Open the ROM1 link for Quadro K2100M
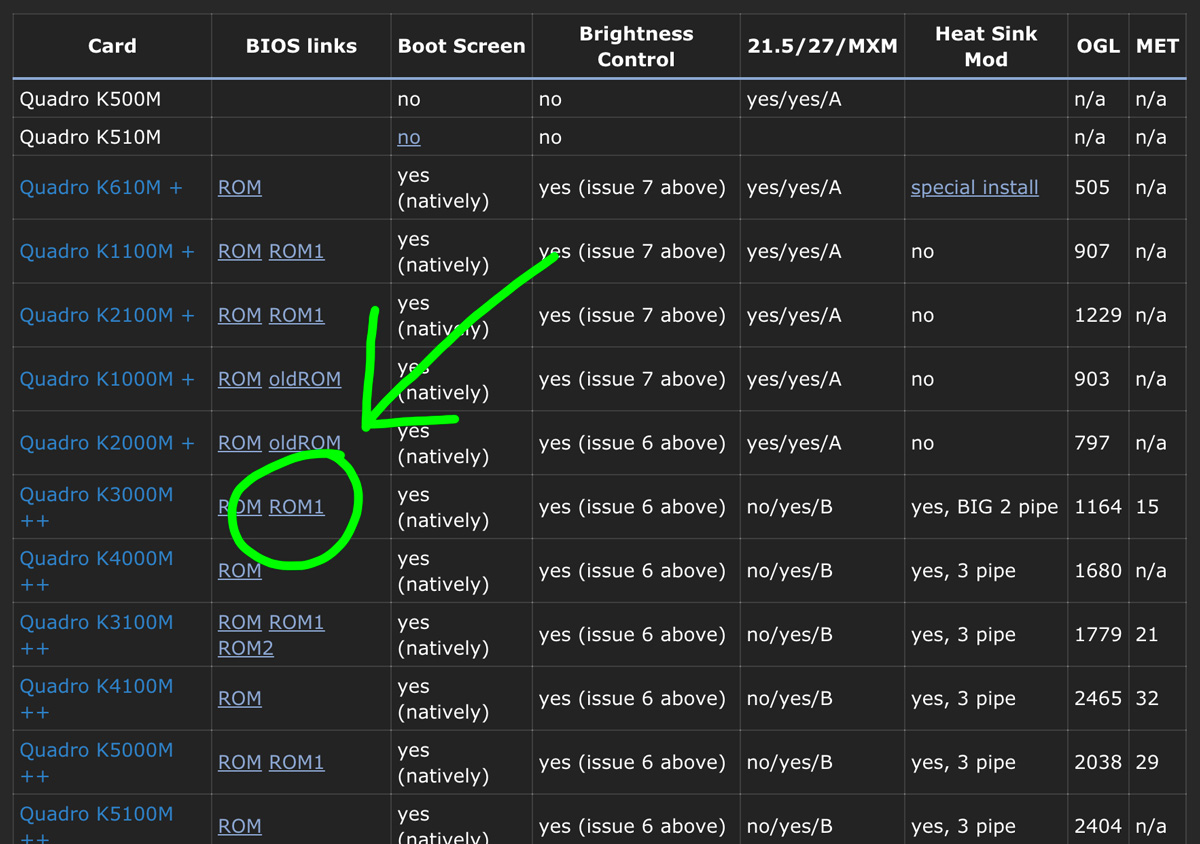1200x844 pixels. coord(297,315)
